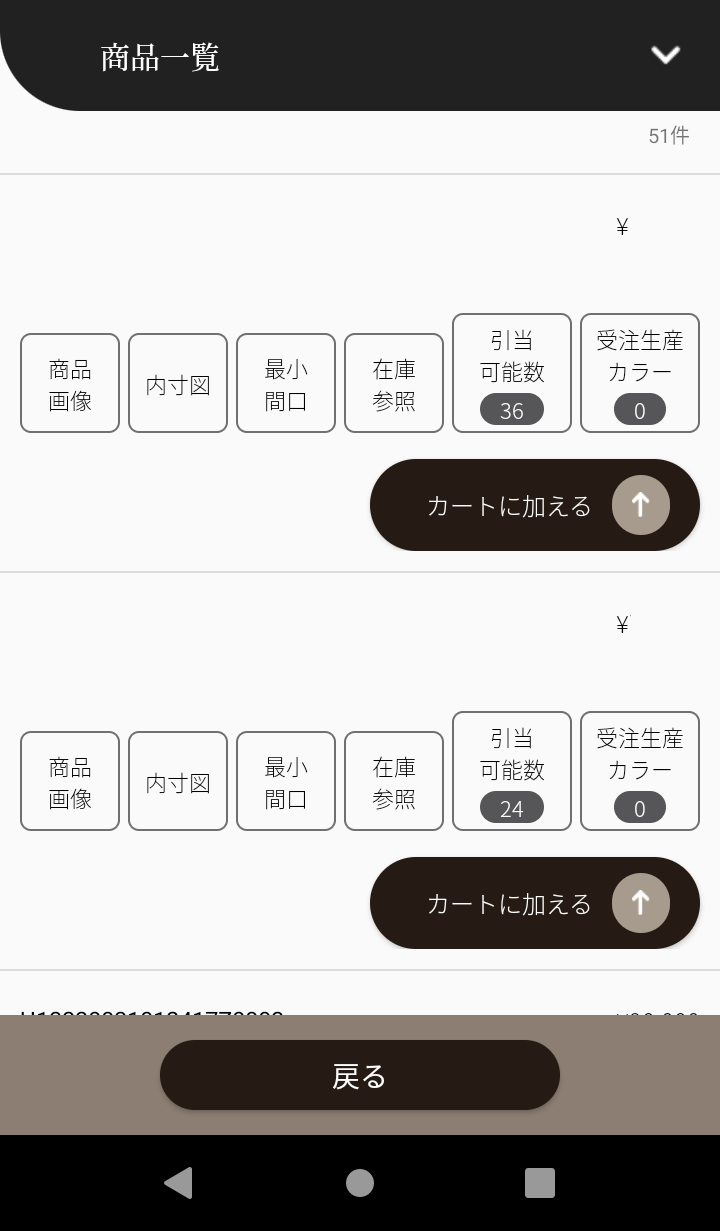Tap arrow icon on first カートに加える
This screenshot has height=1231, width=720.
pyautogui.click(x=641, y=505)
